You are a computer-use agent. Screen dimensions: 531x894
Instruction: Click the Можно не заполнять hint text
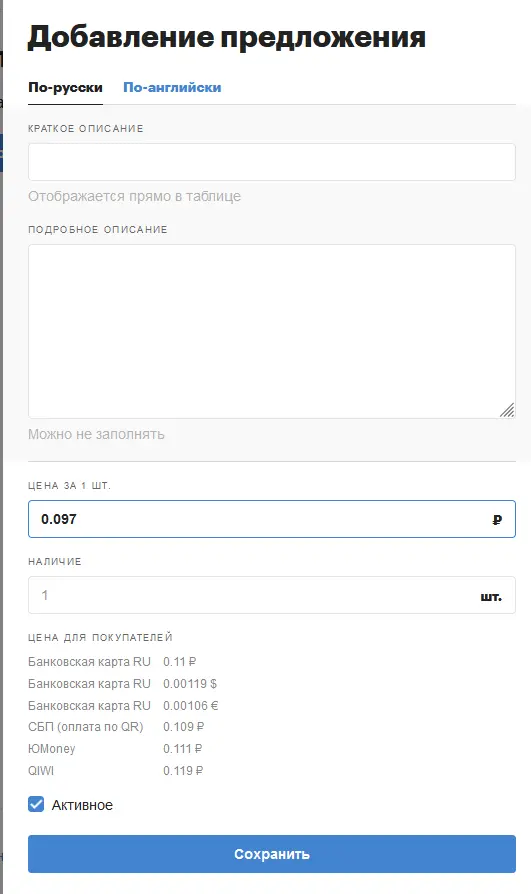(96, 434)
